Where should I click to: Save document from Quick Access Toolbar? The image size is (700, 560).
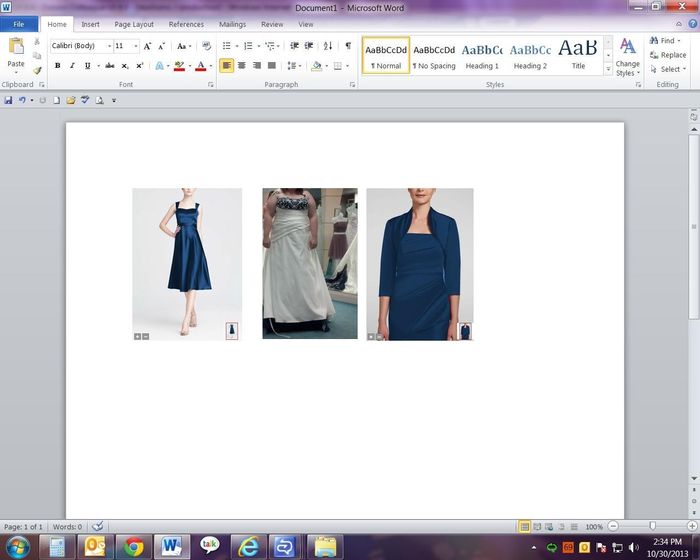[9, 100]
